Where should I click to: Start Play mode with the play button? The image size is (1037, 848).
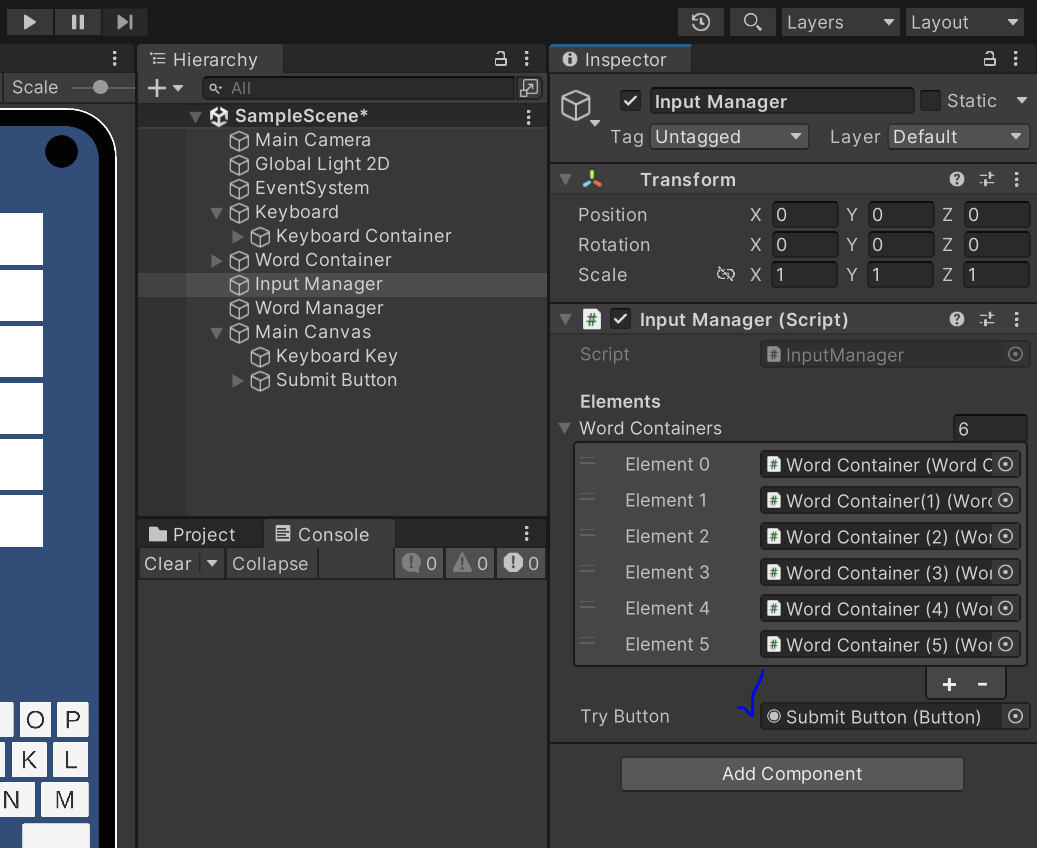(30, 22)
